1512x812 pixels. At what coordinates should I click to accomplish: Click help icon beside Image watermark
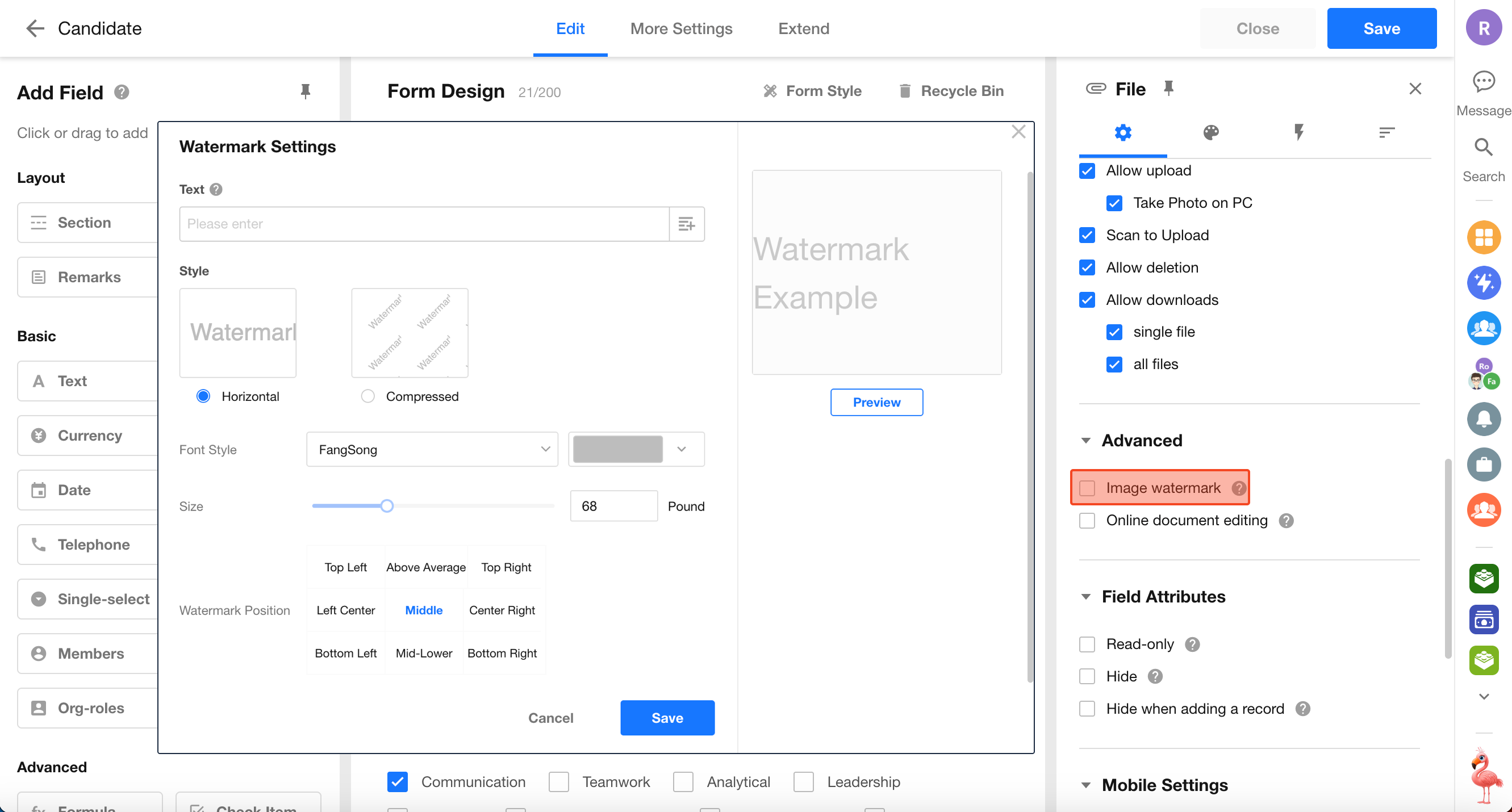coord(1238,488)
